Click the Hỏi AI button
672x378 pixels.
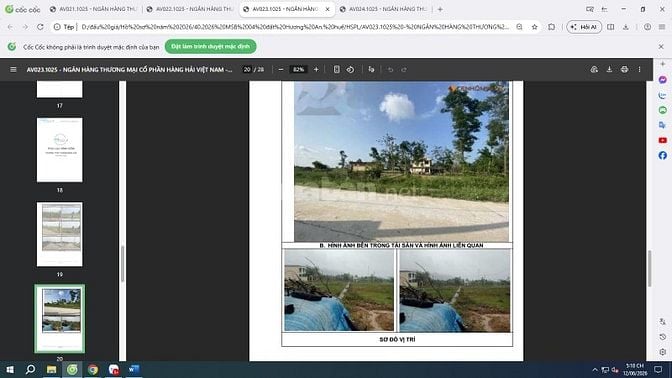584,27
